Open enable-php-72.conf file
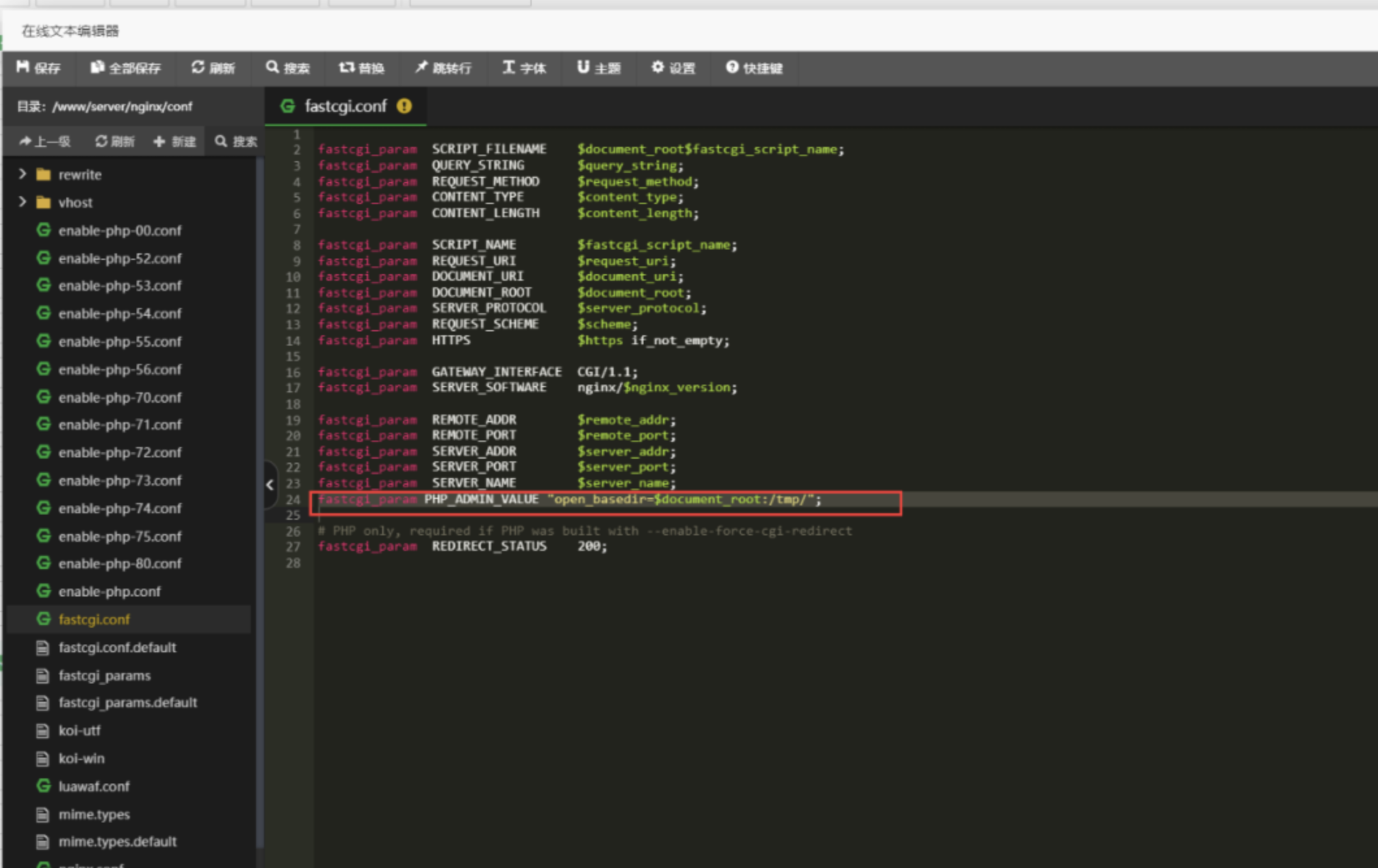 tap(120, 453)
